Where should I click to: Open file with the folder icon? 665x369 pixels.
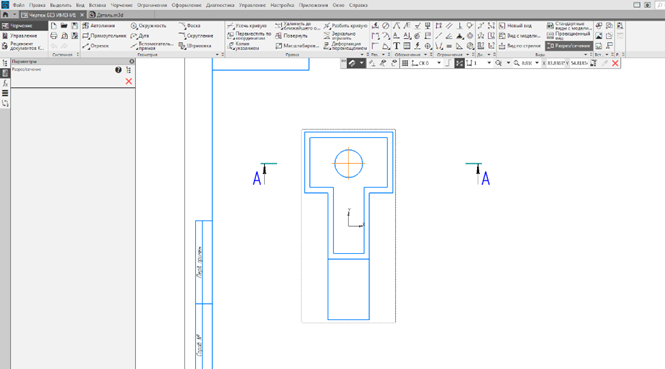(64, 26)
